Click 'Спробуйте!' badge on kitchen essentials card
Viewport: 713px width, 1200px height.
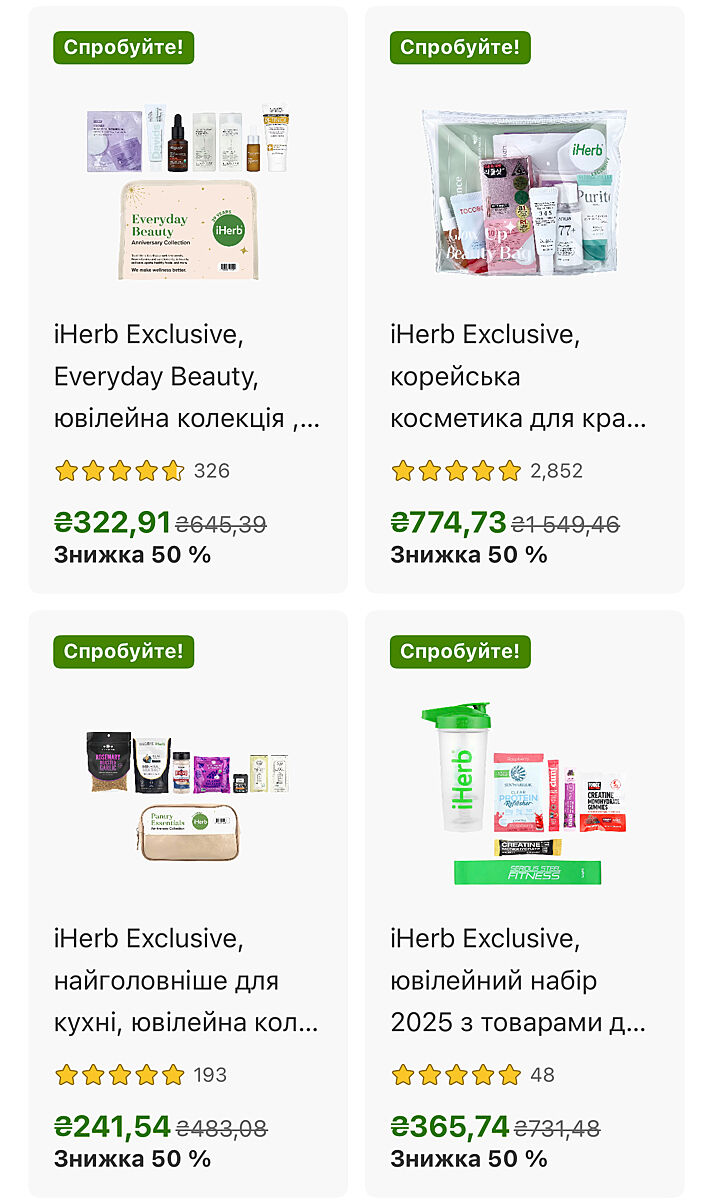123,651
